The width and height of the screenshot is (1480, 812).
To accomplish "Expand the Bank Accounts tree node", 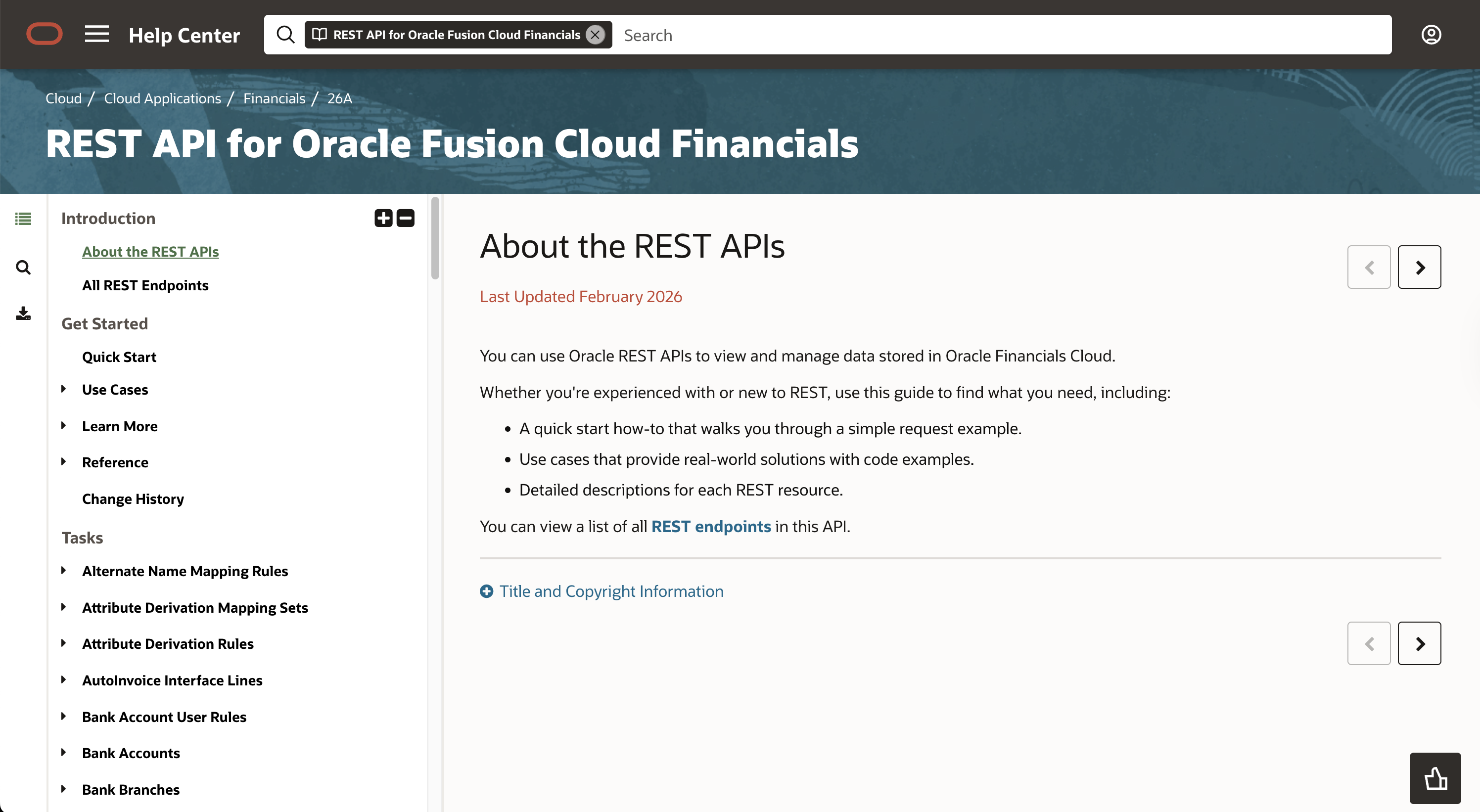I will coord(64,753).
